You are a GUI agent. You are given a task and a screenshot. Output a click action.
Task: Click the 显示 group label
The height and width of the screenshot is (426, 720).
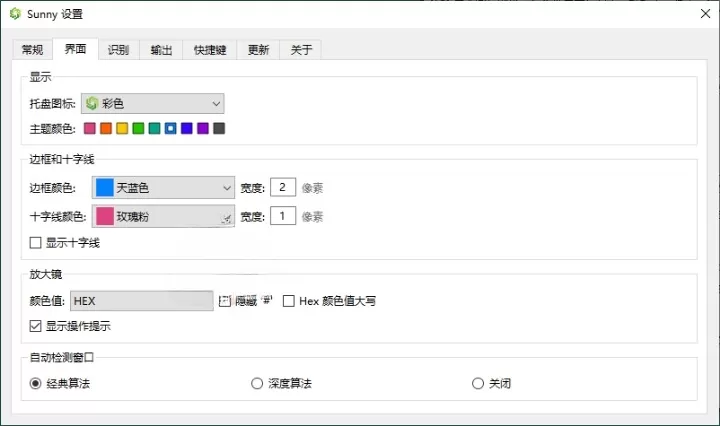[x=40, y=77]
